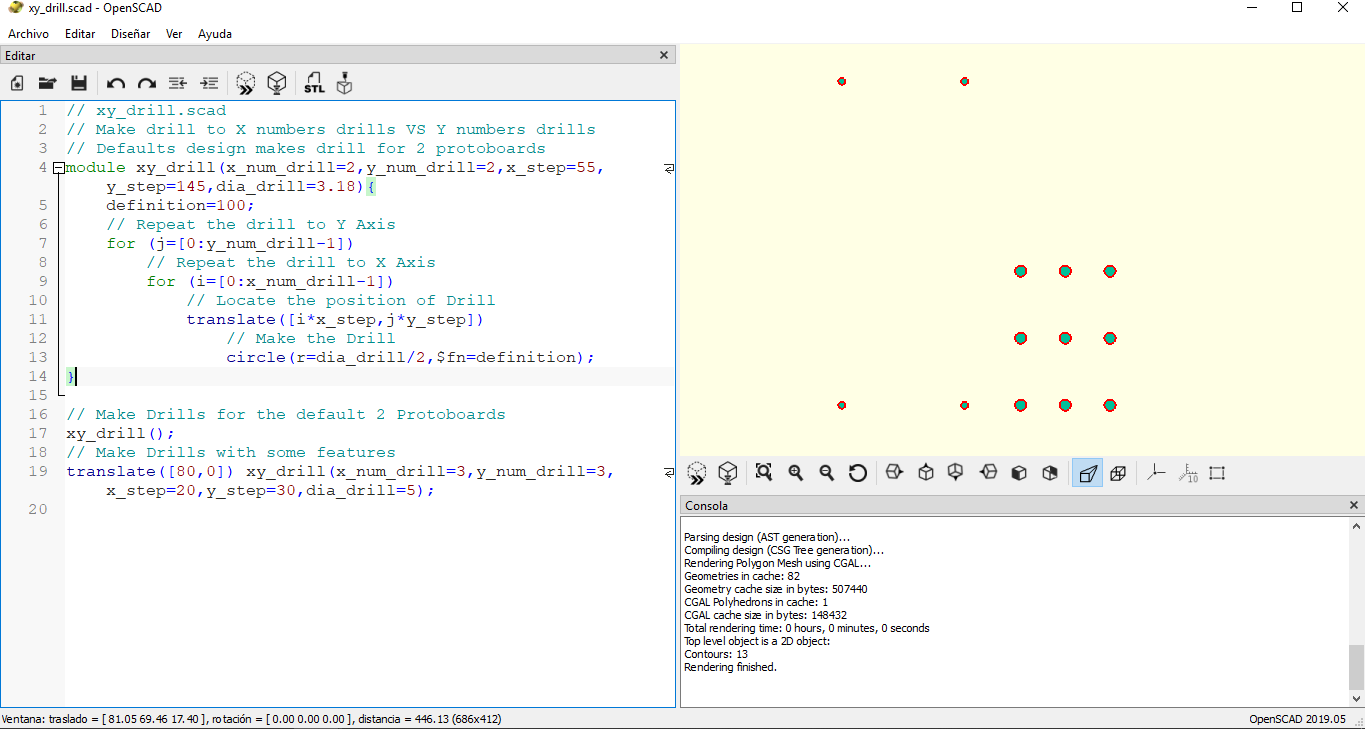Image resolution: width=1365 pixels, height=729 pixels.
Task: Click line number 20 in the editor gutter
Action: tap(38, 509)
